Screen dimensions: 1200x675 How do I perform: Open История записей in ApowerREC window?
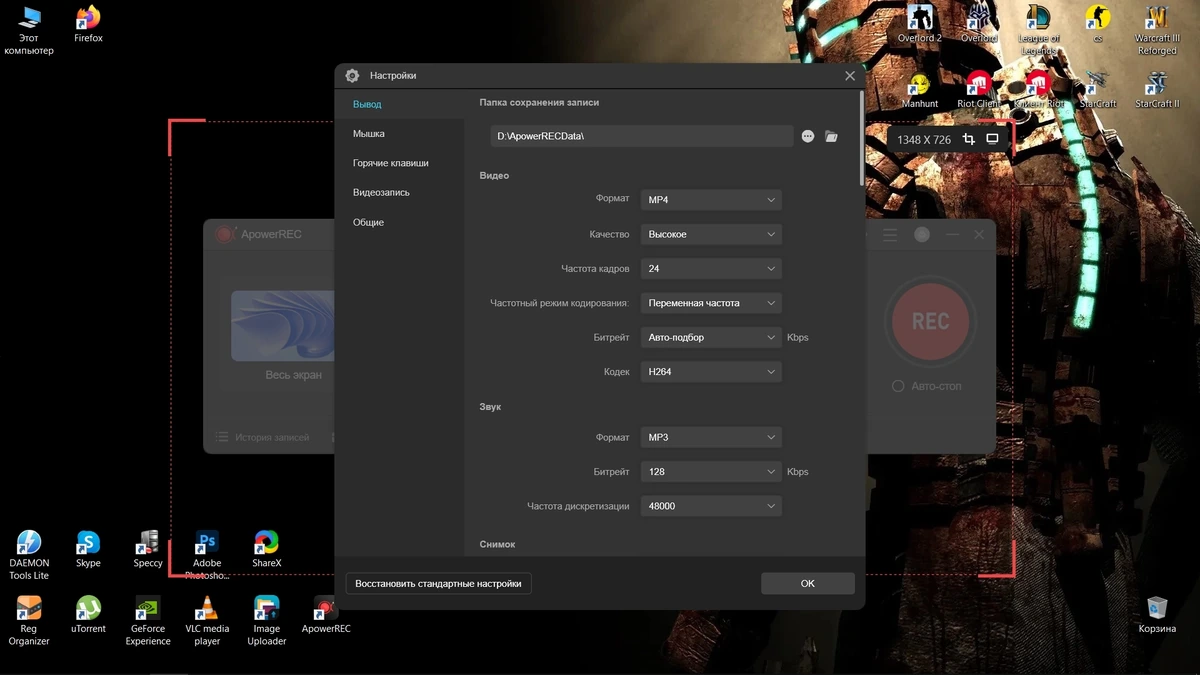[x=263, y=438]
